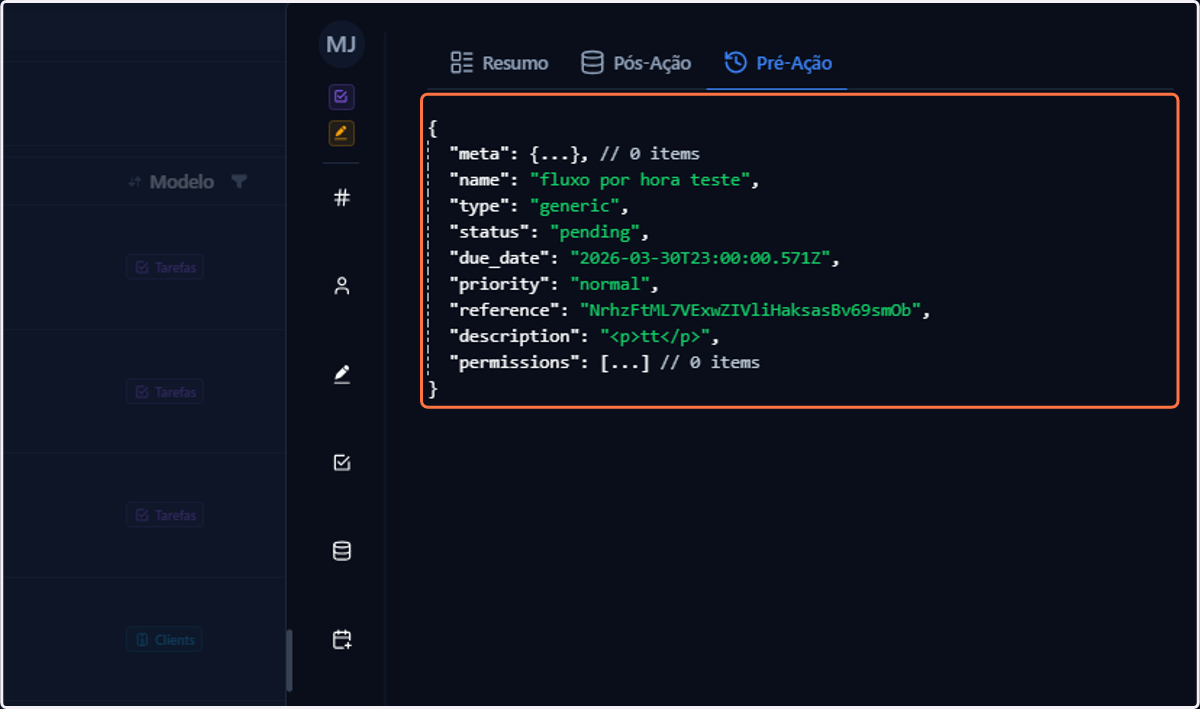This screenshot has height=709, width=1200.
Task: Switch to the Pós-Ação tab
Action: tap(636, 63)
